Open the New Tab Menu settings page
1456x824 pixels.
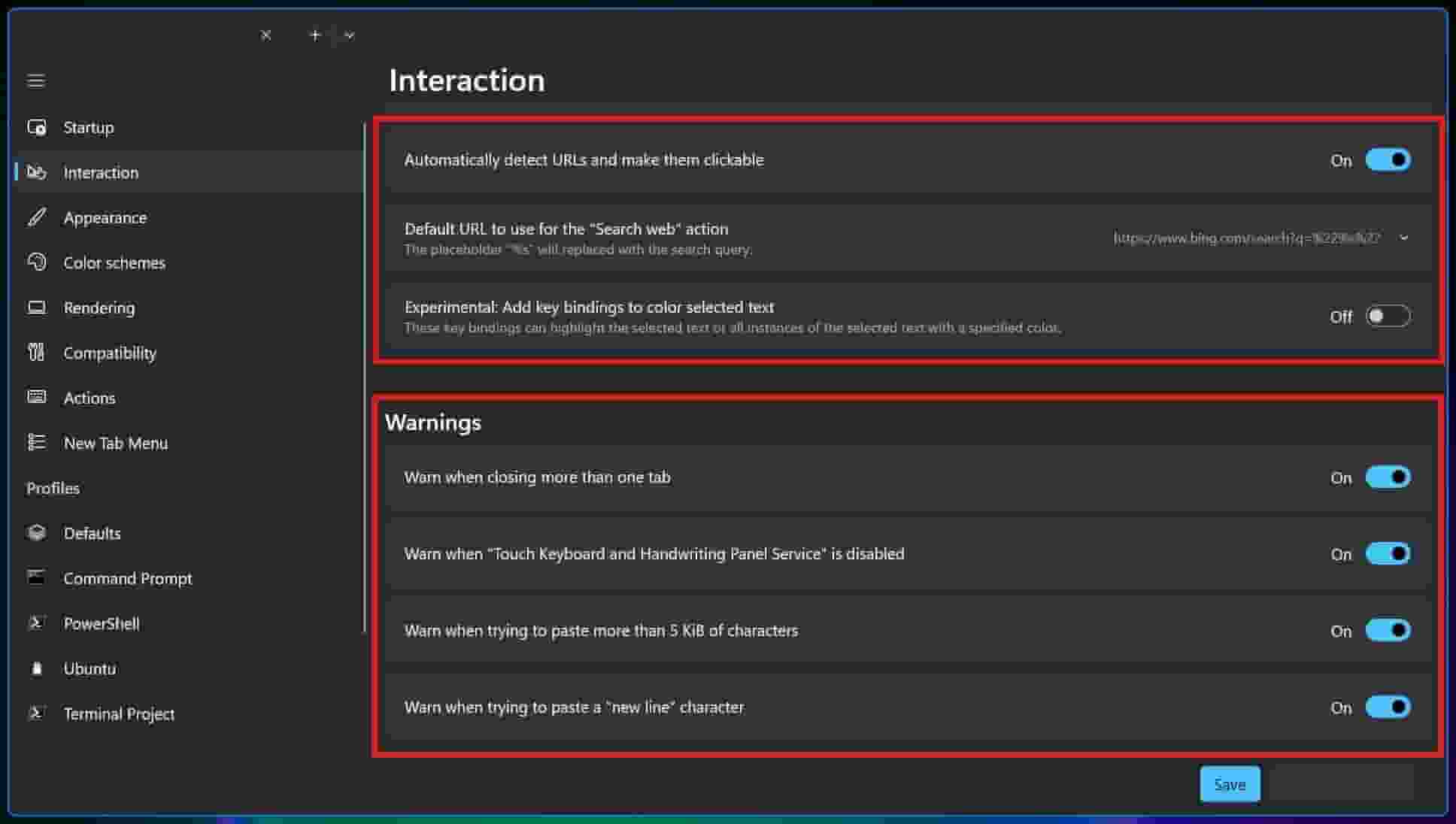[116, 443]
